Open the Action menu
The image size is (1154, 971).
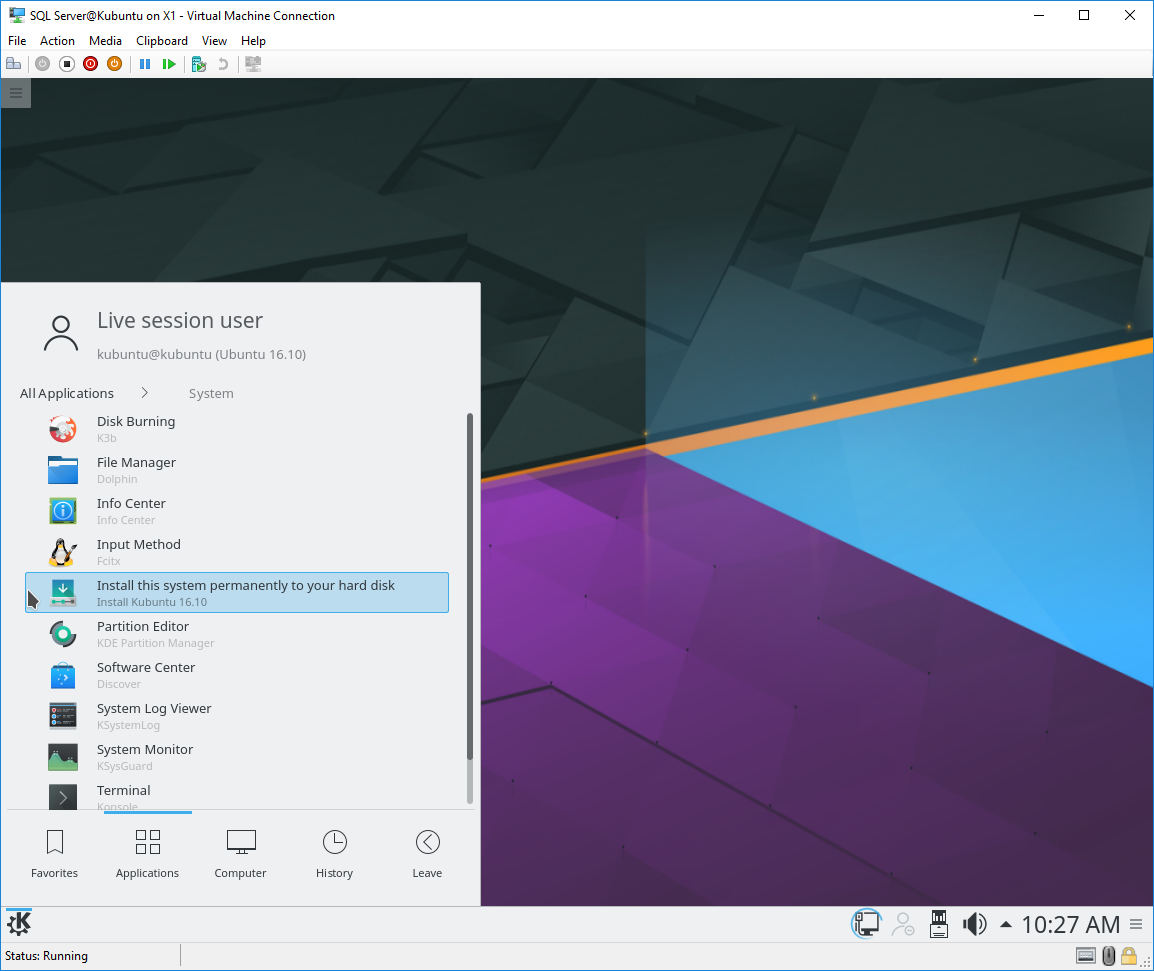[x=57, y=40]
